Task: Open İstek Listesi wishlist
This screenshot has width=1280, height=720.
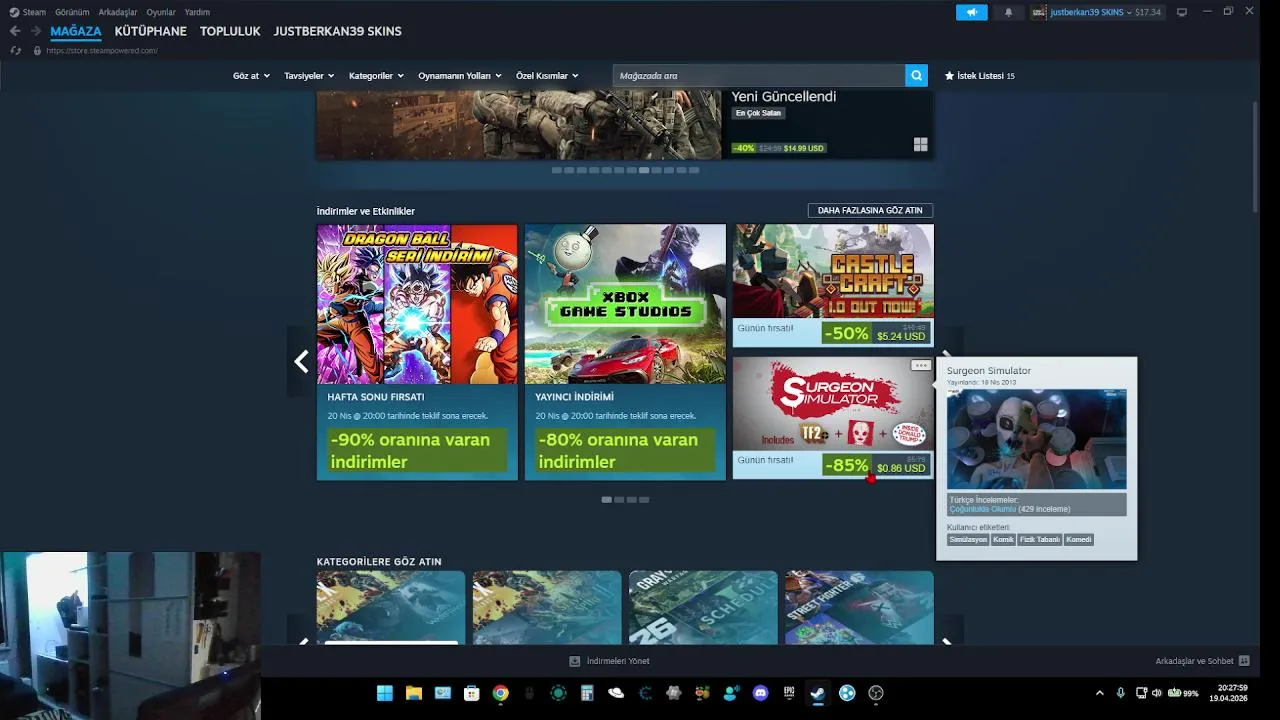Action: coord(979,76)
